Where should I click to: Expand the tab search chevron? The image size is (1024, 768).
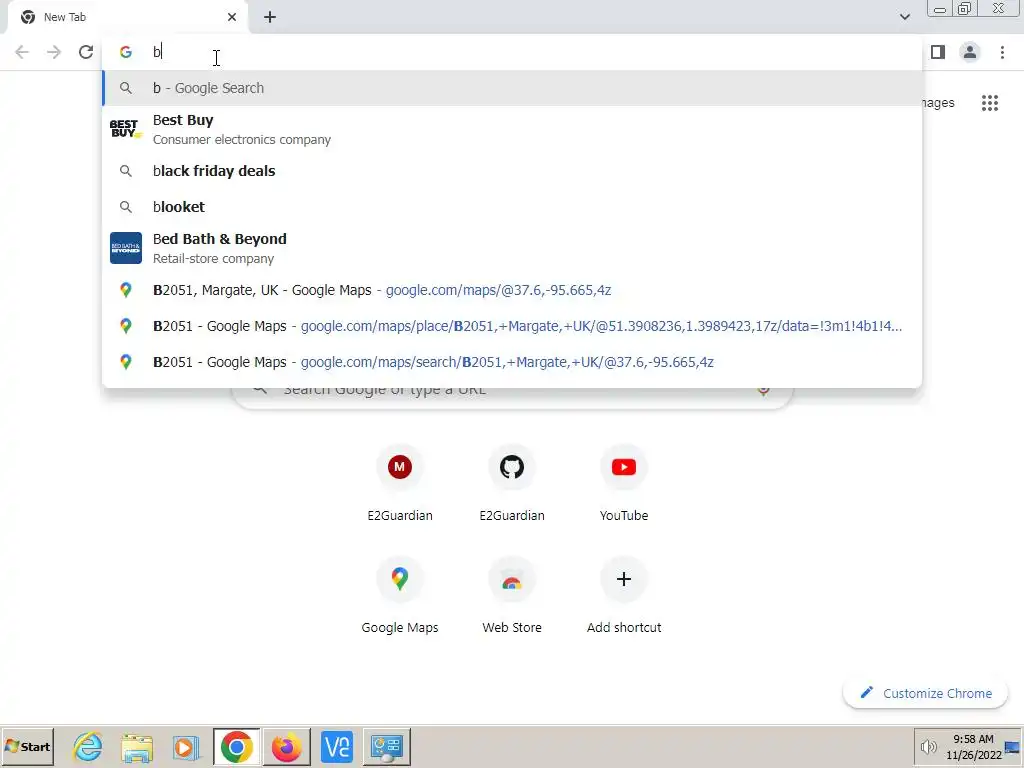904,17
